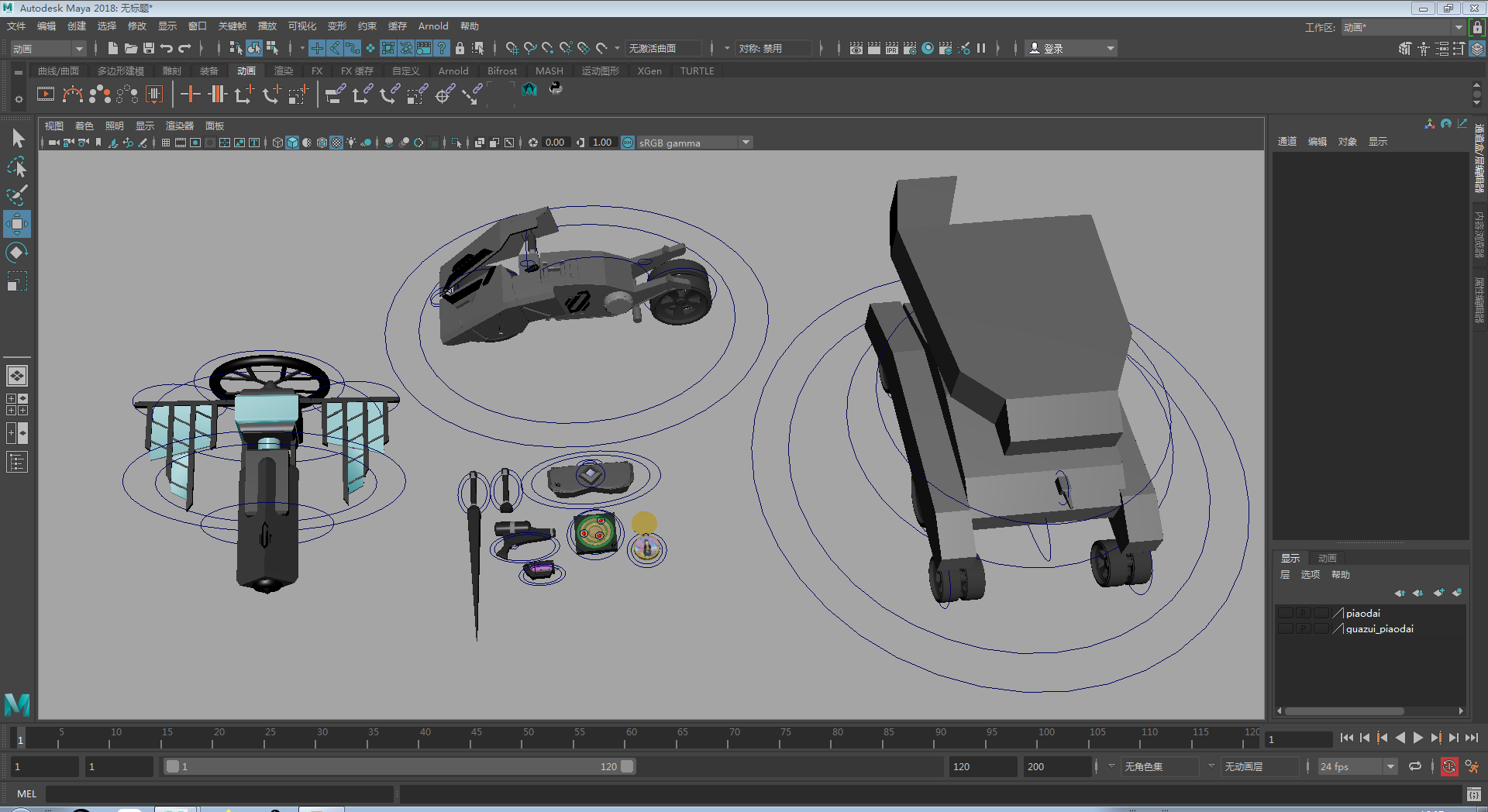
Task: Open the 关键帧 menu
Action: (x=232, y=26)
